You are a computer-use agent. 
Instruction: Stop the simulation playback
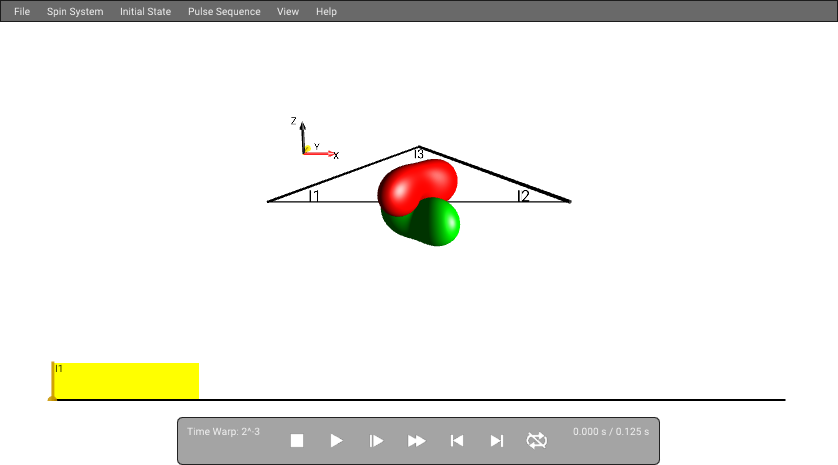tap(297, 441)
